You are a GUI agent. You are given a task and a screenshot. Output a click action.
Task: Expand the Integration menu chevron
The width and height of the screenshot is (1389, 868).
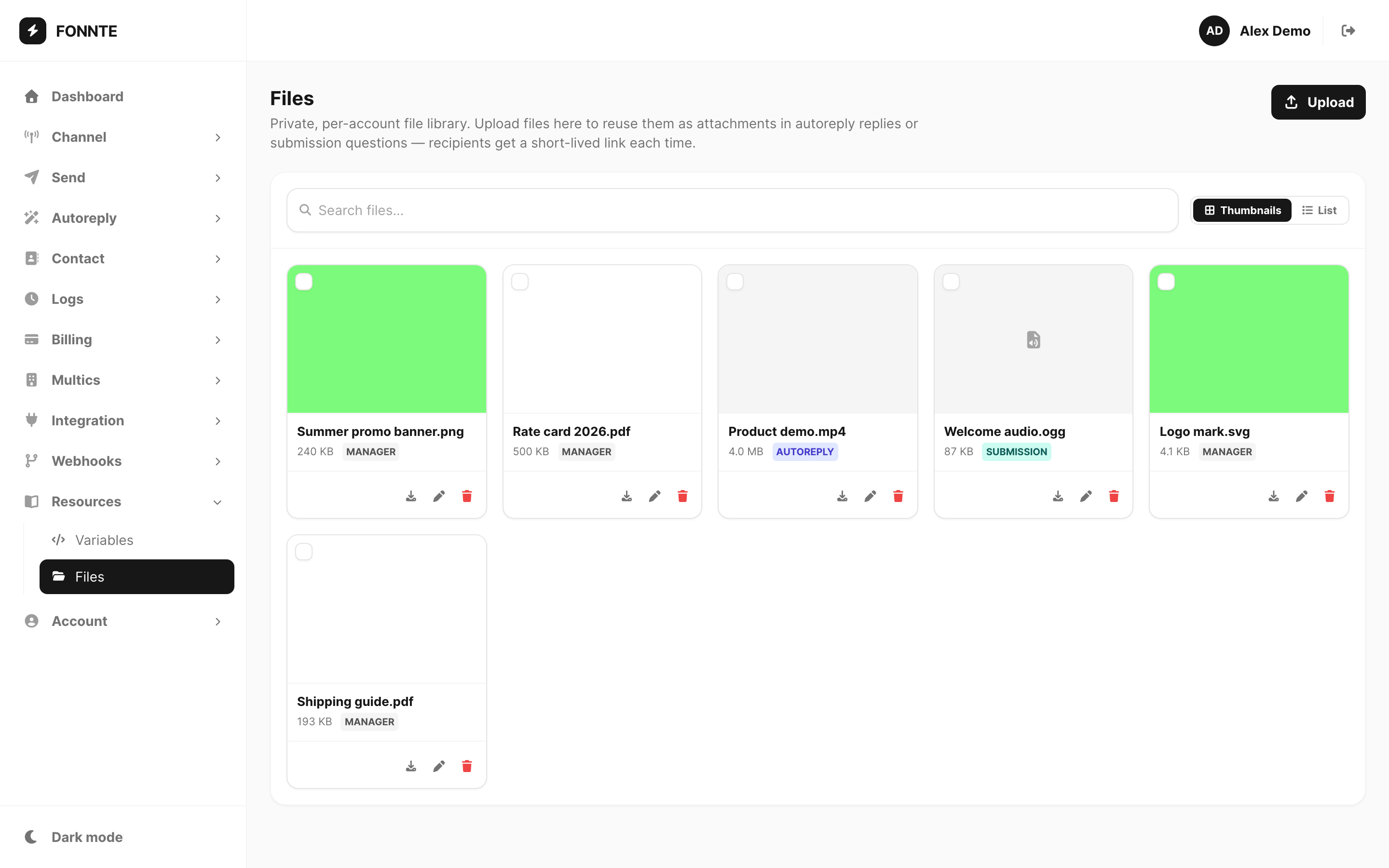tap(218, 421)
